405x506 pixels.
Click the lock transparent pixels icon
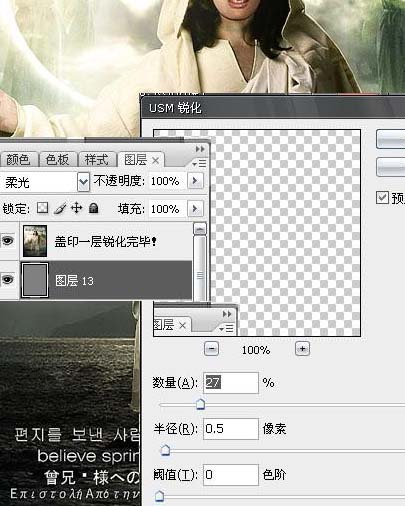[42, 208]
